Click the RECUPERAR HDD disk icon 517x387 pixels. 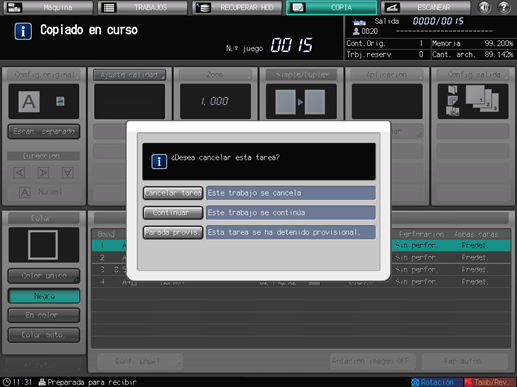pyautogui.click(x=203, y=7)
